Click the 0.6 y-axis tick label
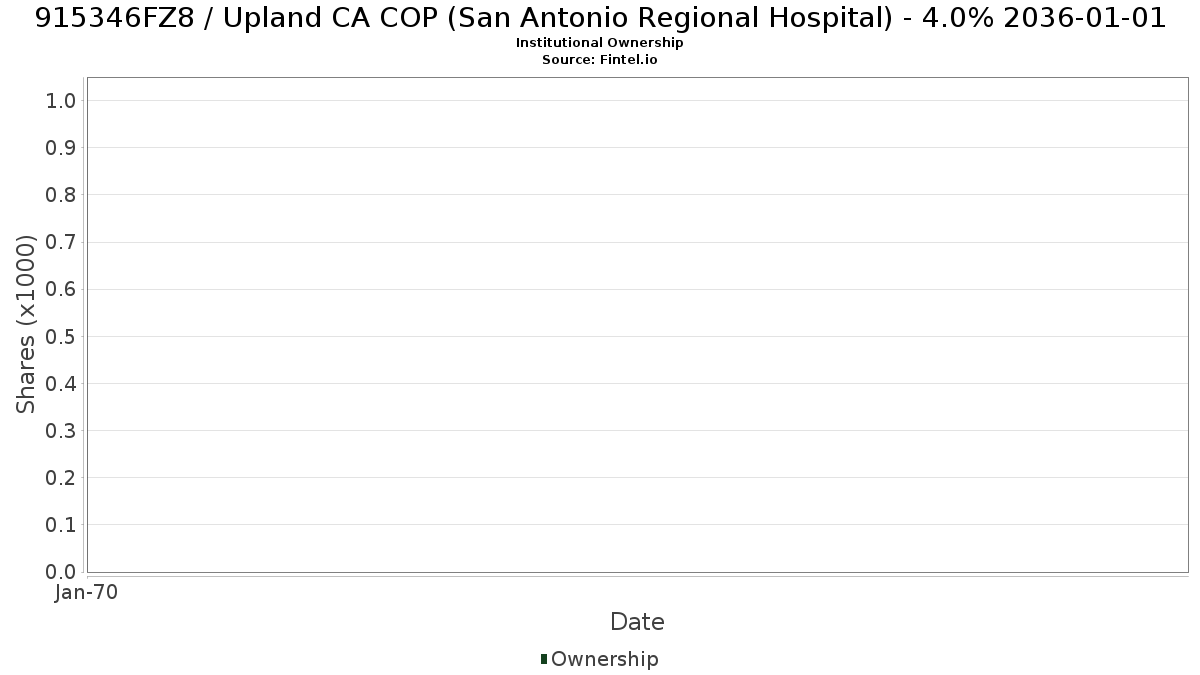 pos(61,289)
